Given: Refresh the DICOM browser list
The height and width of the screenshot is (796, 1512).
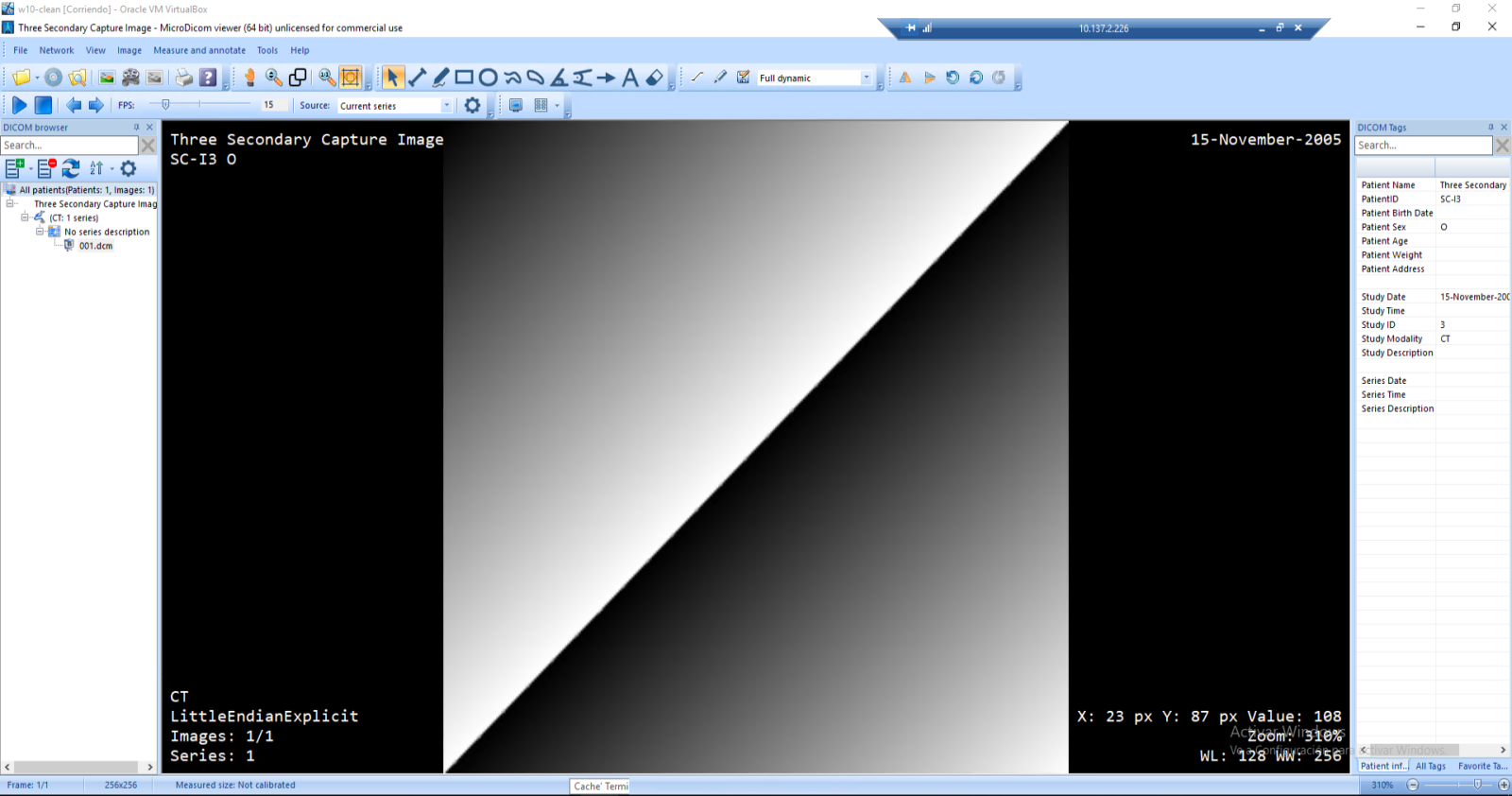Looking at the screenshot, I should pyautogui.click(x=71, y=168).
